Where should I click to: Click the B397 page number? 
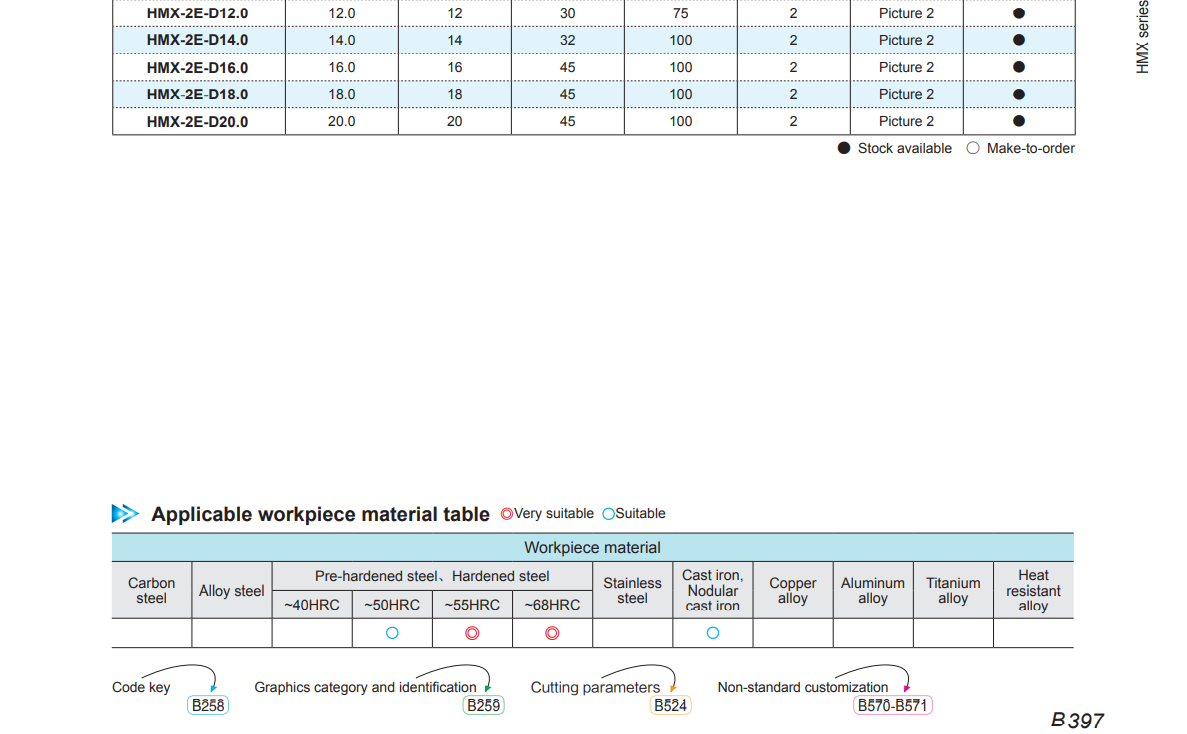(1077, 720)
